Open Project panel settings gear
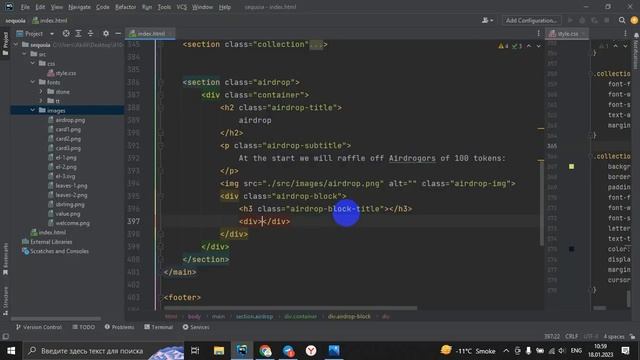This screenshot has width=640, height=360. [x=106, y=33]
